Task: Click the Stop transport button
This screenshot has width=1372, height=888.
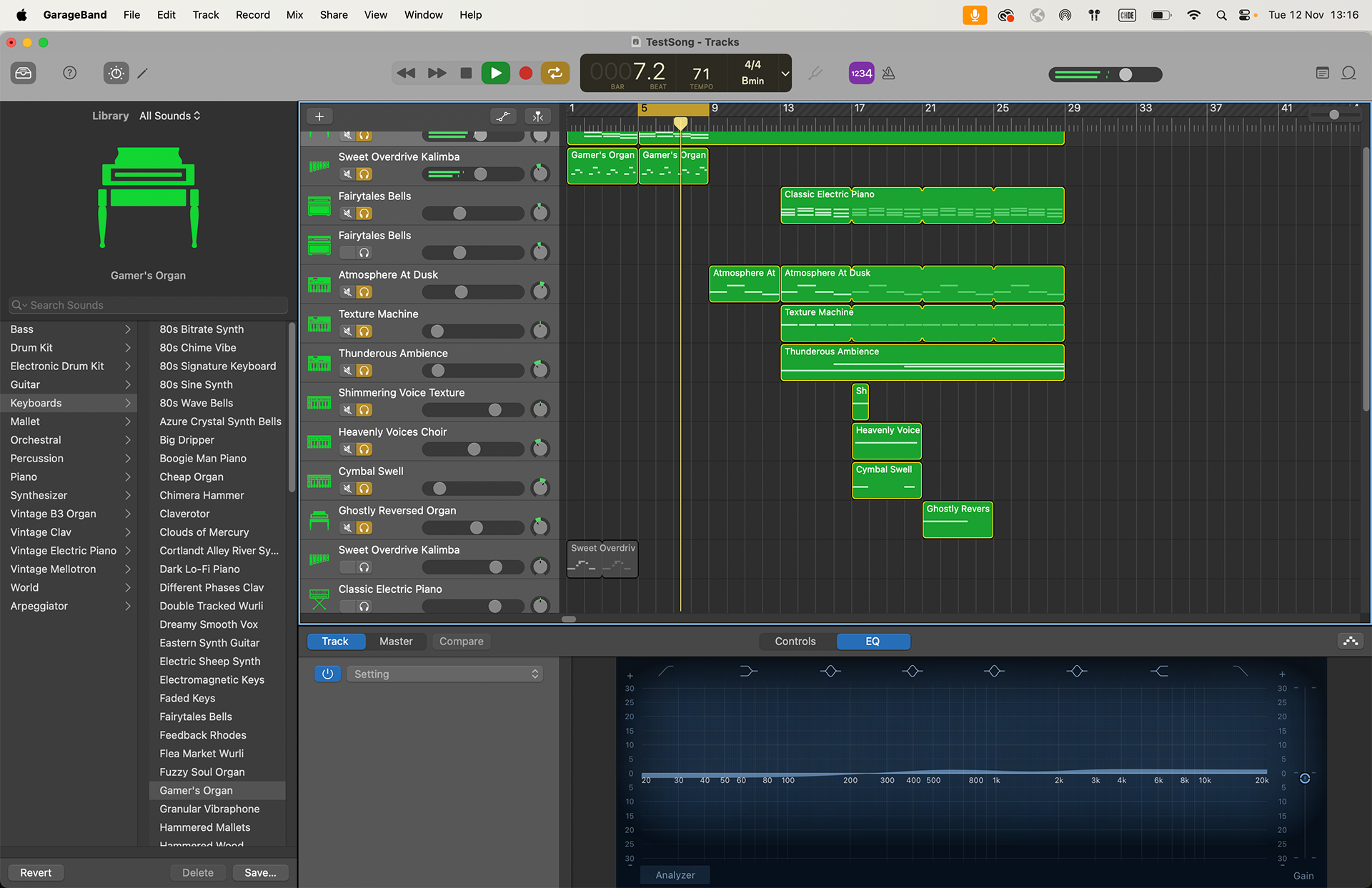Action: click(x=466, y=73)
